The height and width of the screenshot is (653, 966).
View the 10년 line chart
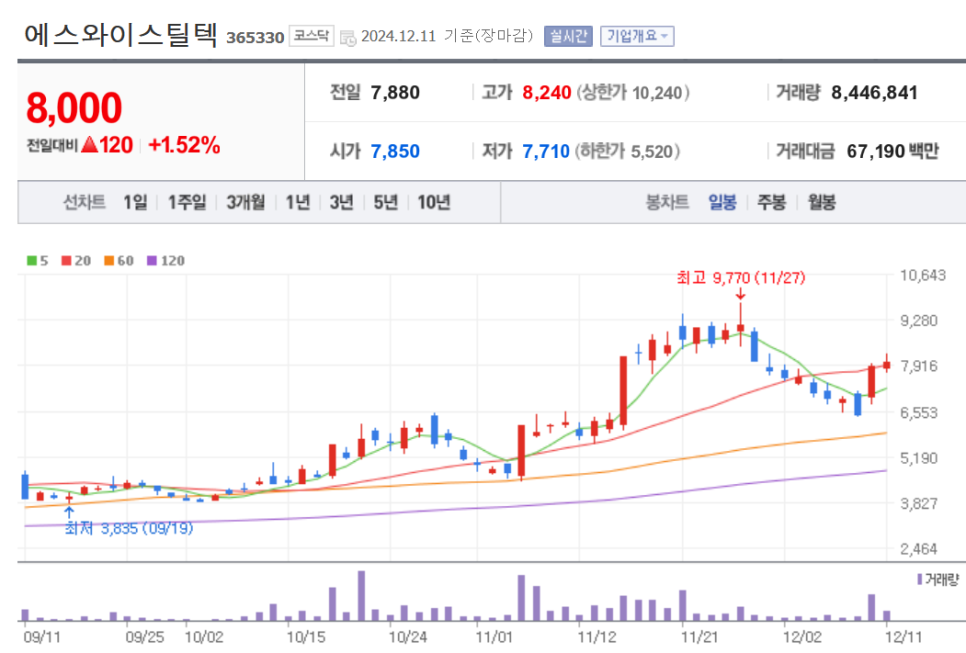[x=434, y=202]
